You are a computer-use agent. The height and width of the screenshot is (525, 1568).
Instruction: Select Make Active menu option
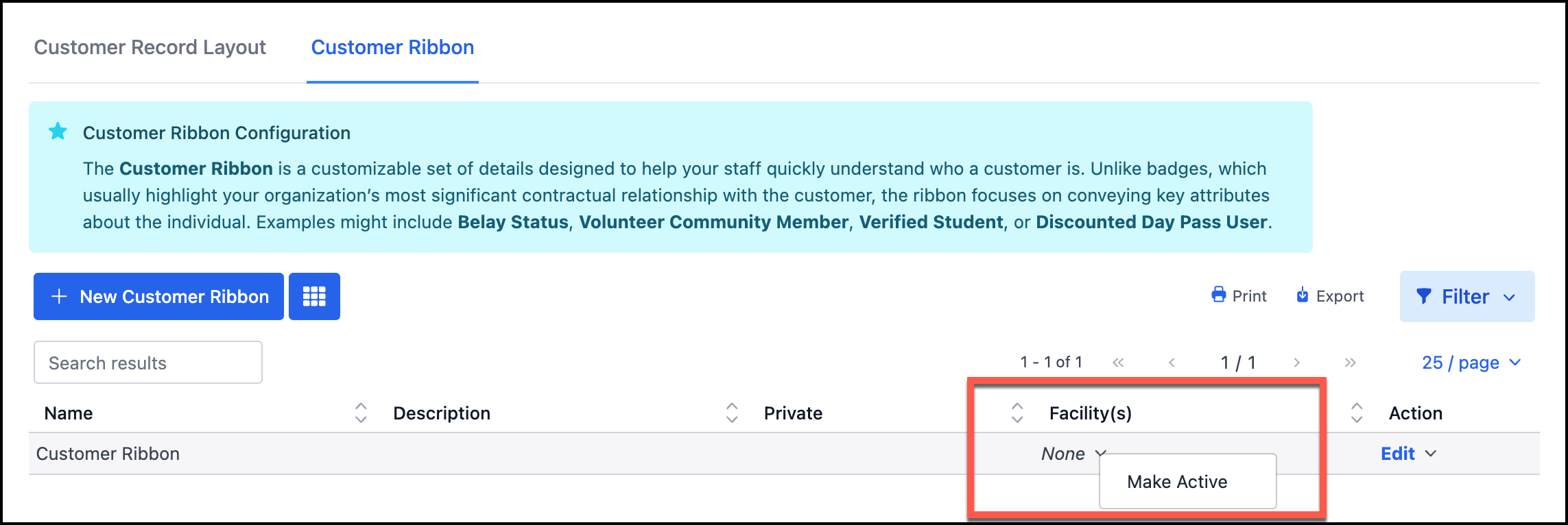click(1177, 482)
